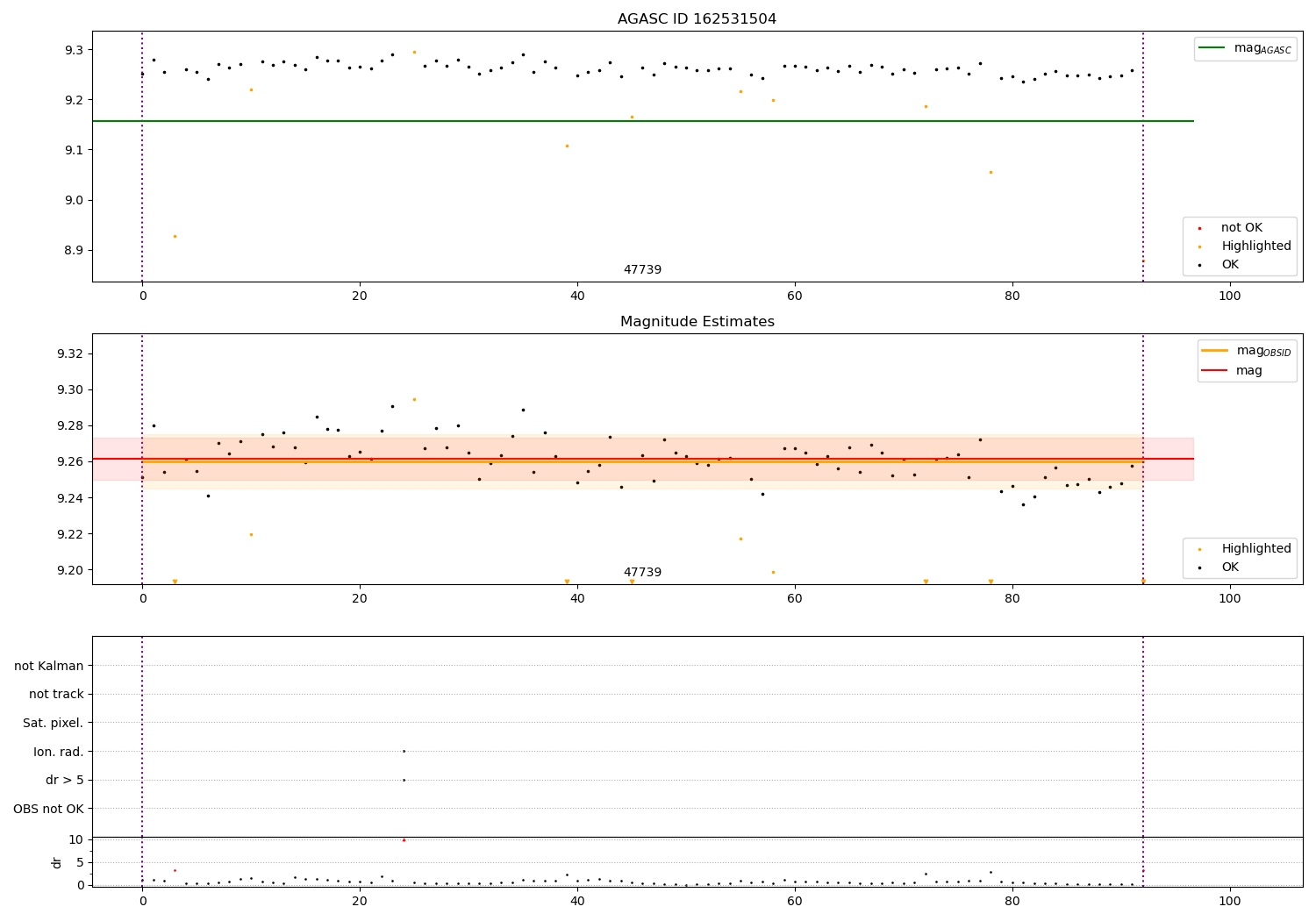Viewport: 1316px width, 921px height.
Task: Click the 5 tick on the dr axis
Action: [80, 862]
